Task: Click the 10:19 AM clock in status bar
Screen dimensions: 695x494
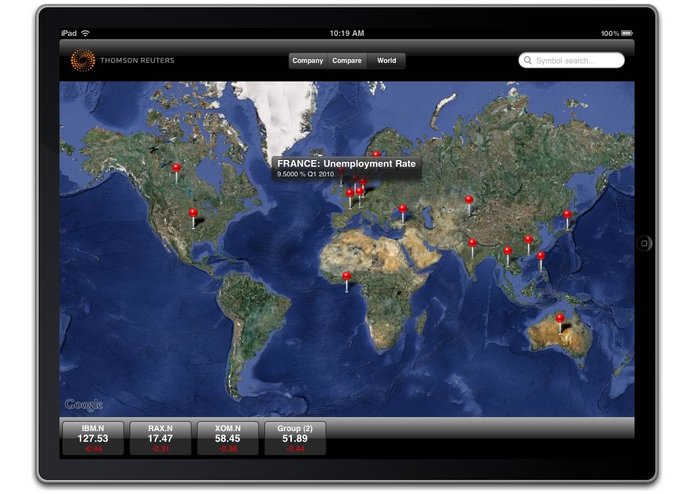Action: click(x=347, y=33)
